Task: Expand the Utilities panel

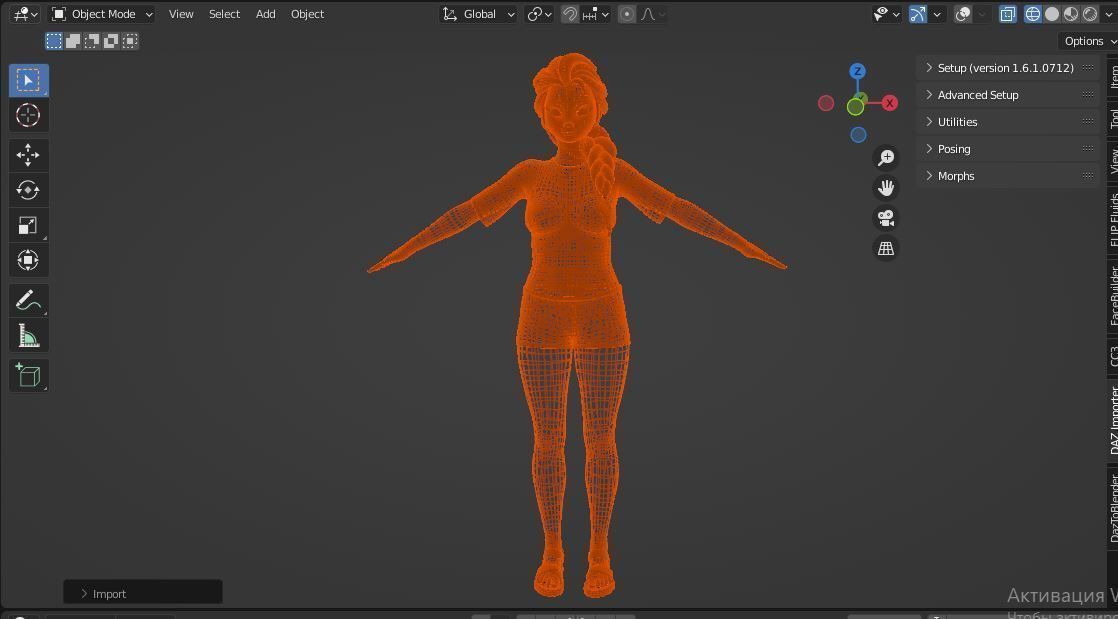Action: tap(1008, 122)
